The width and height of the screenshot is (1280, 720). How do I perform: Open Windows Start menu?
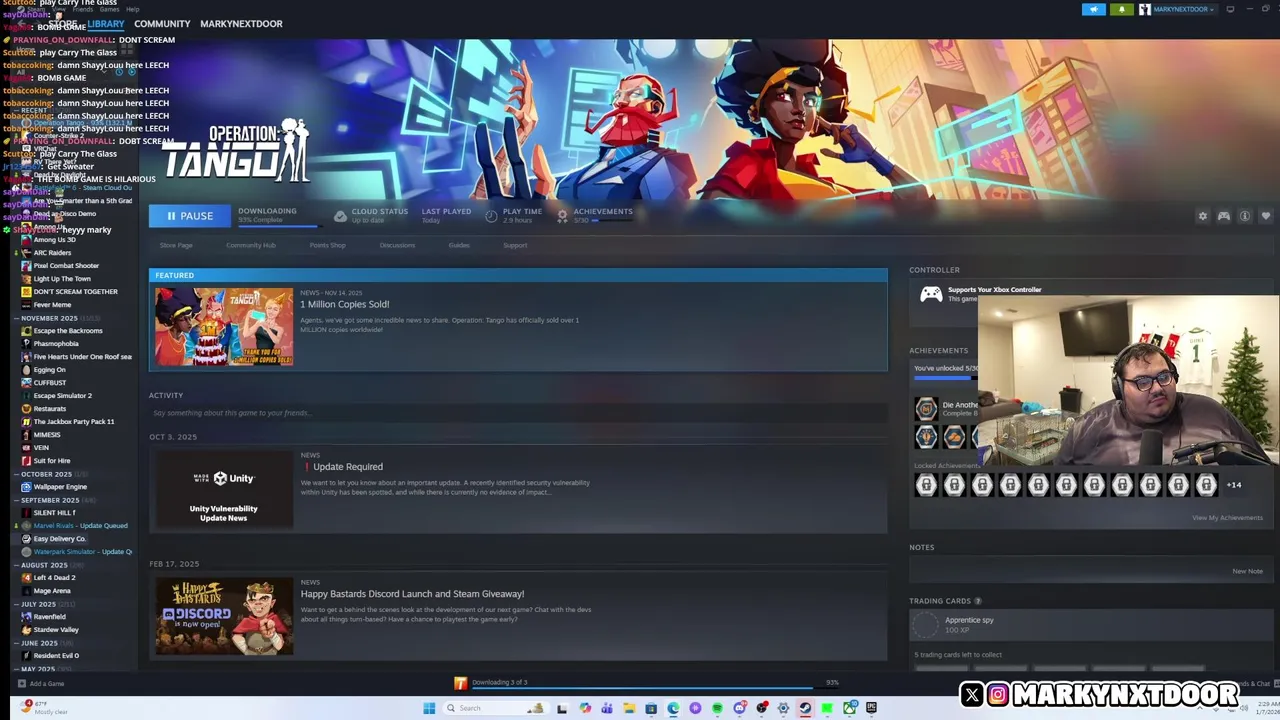[429, 708]
